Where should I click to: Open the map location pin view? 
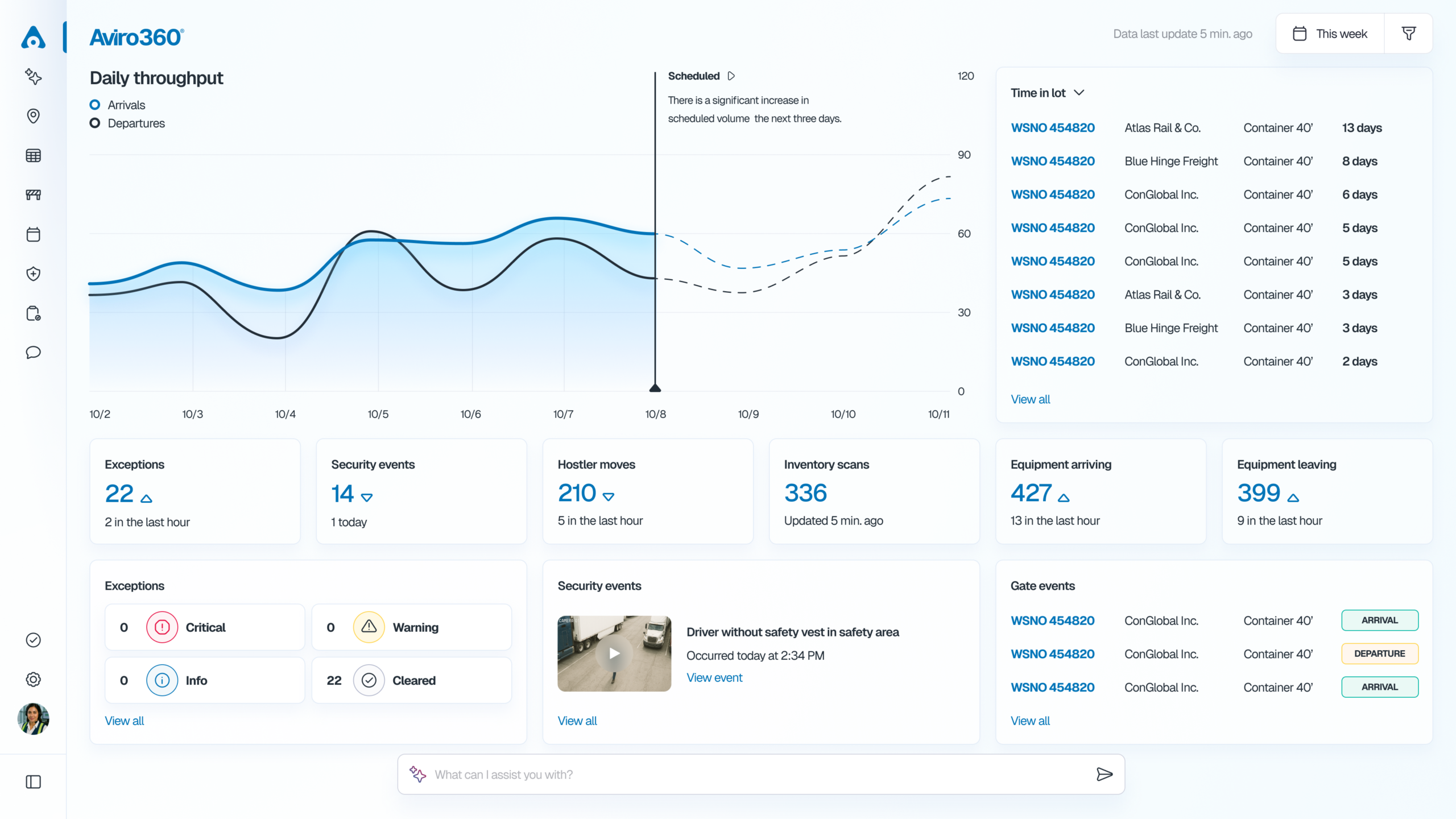click(x=34, y=116)
